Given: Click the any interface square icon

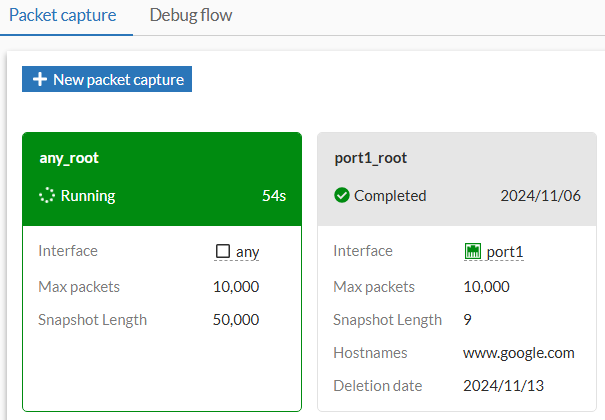Looking at the screenshot, I should (223, 252).
